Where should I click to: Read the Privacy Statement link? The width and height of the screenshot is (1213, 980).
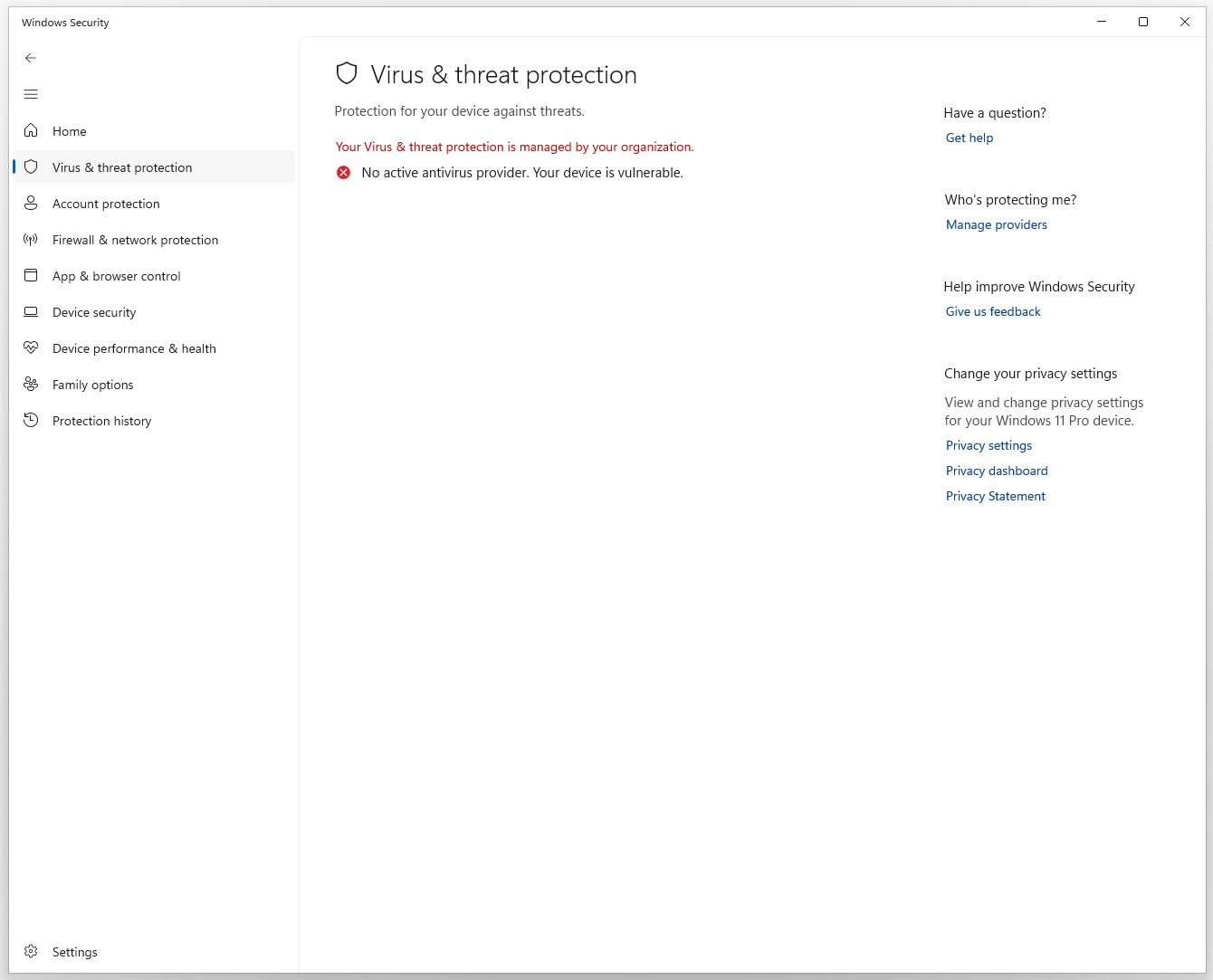[x=995, y=496]
